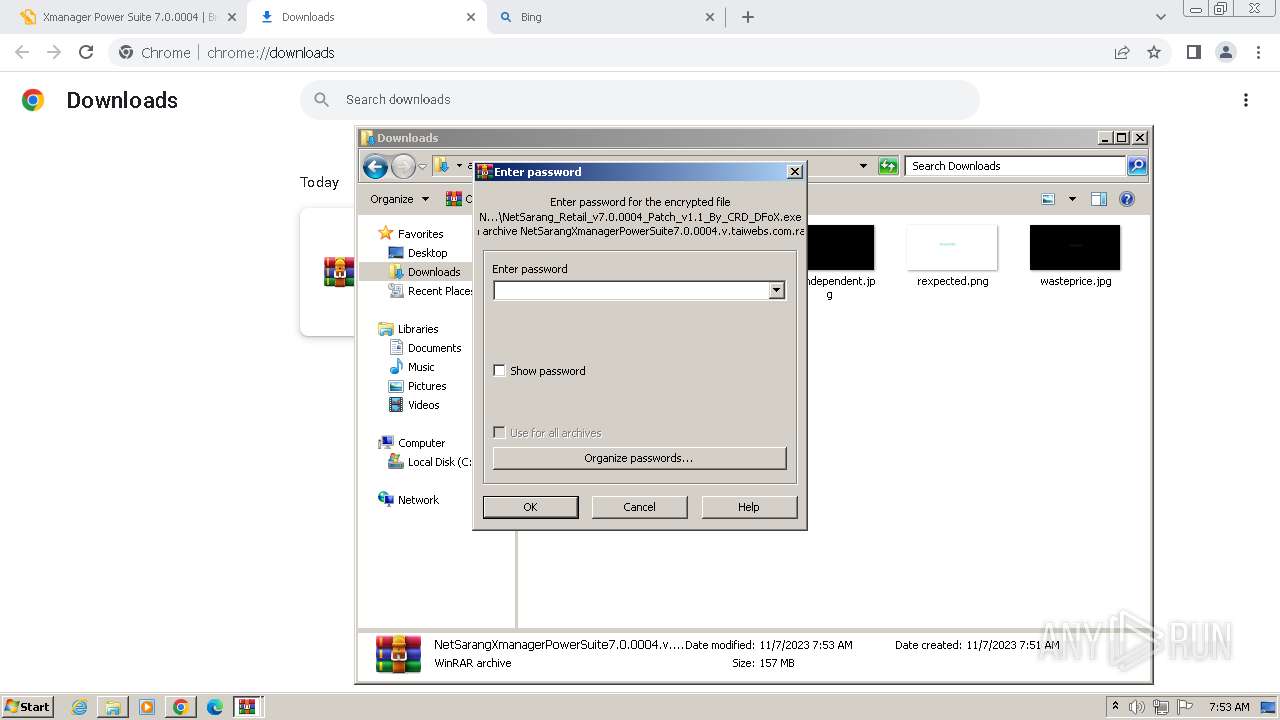
Task: Open the Documents library
Action: pos(434,348)
